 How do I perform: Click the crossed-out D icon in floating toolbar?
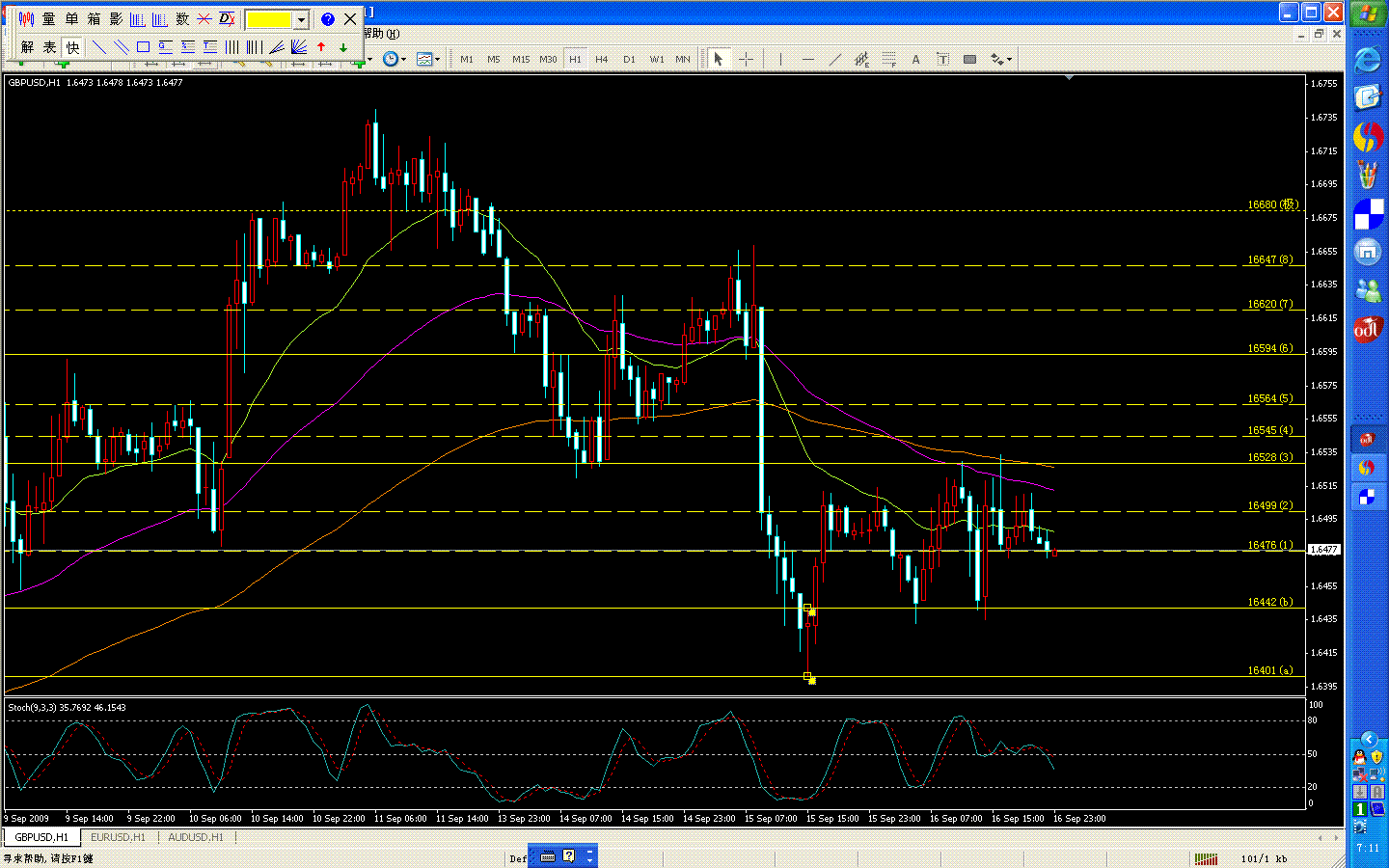click(227, 19)
